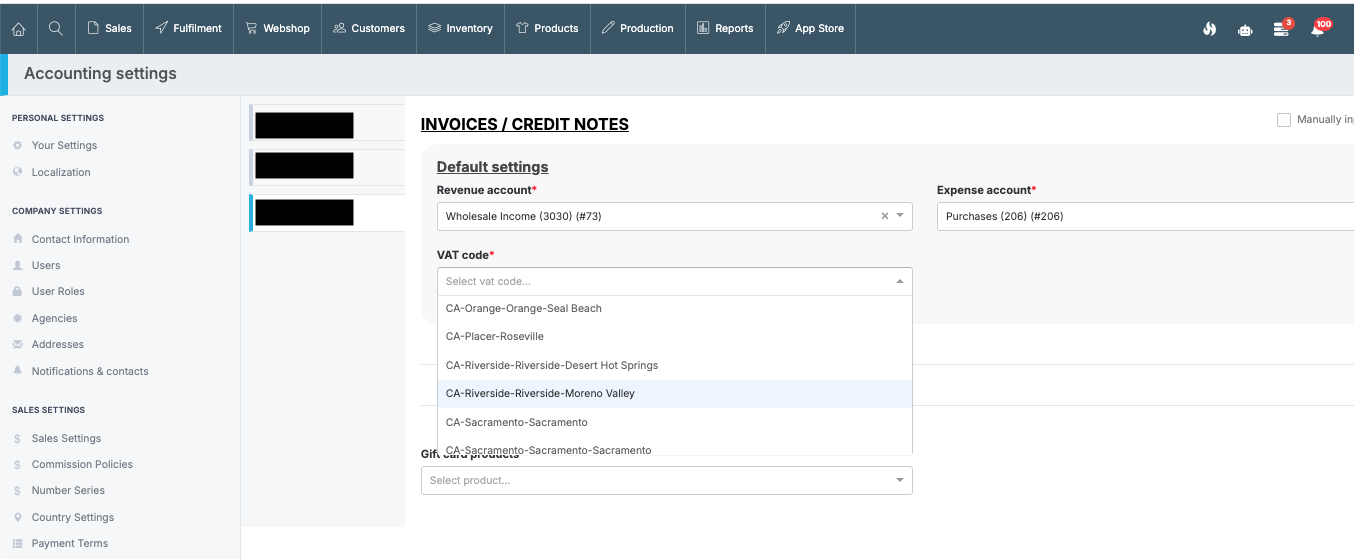Expand the Revenue account dropdown arrow
The height and width of the screenshot is (559, 1354).
pos(900,216)
